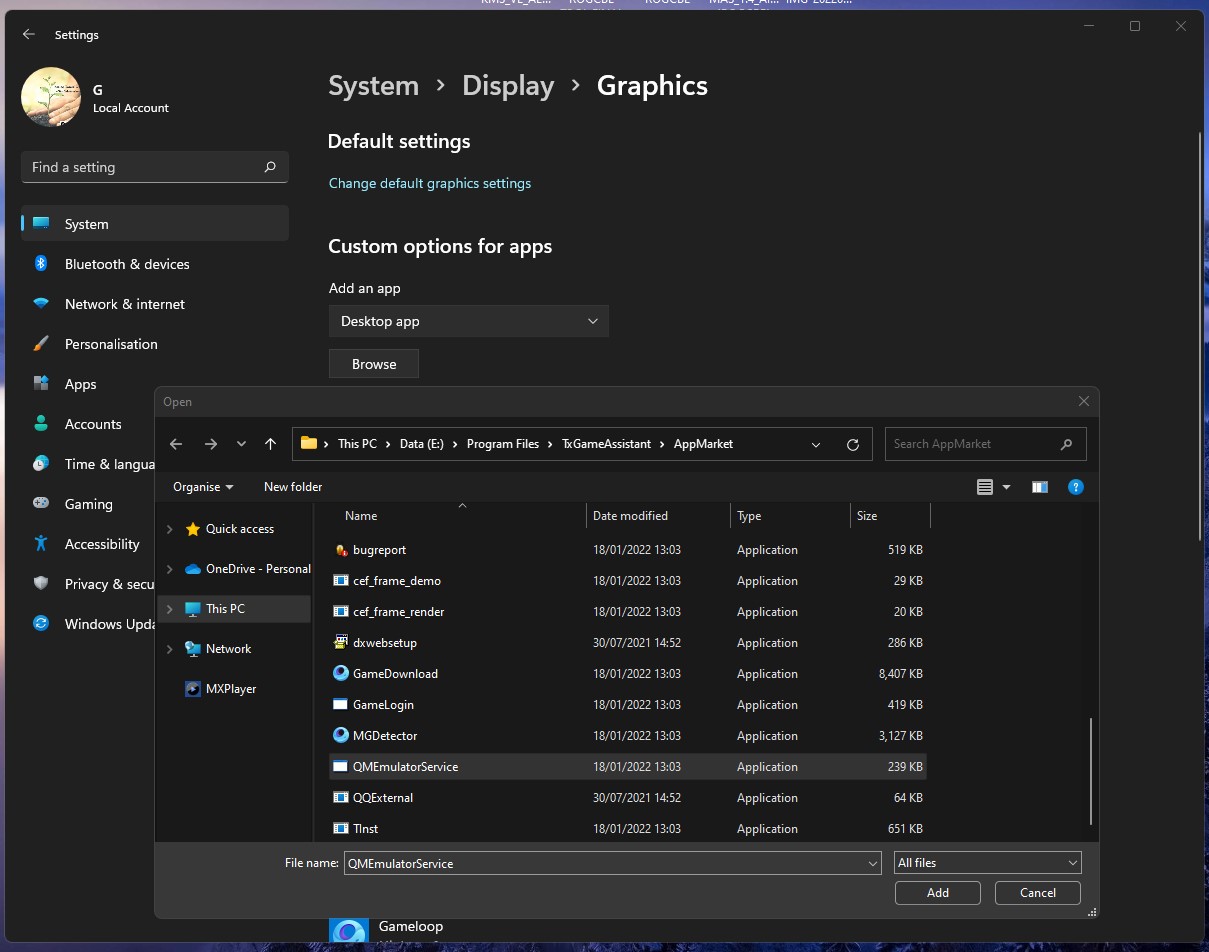Click the dxwebsetup installer icon
This screenshot has height=952, width=1209.
pos(340,643)
